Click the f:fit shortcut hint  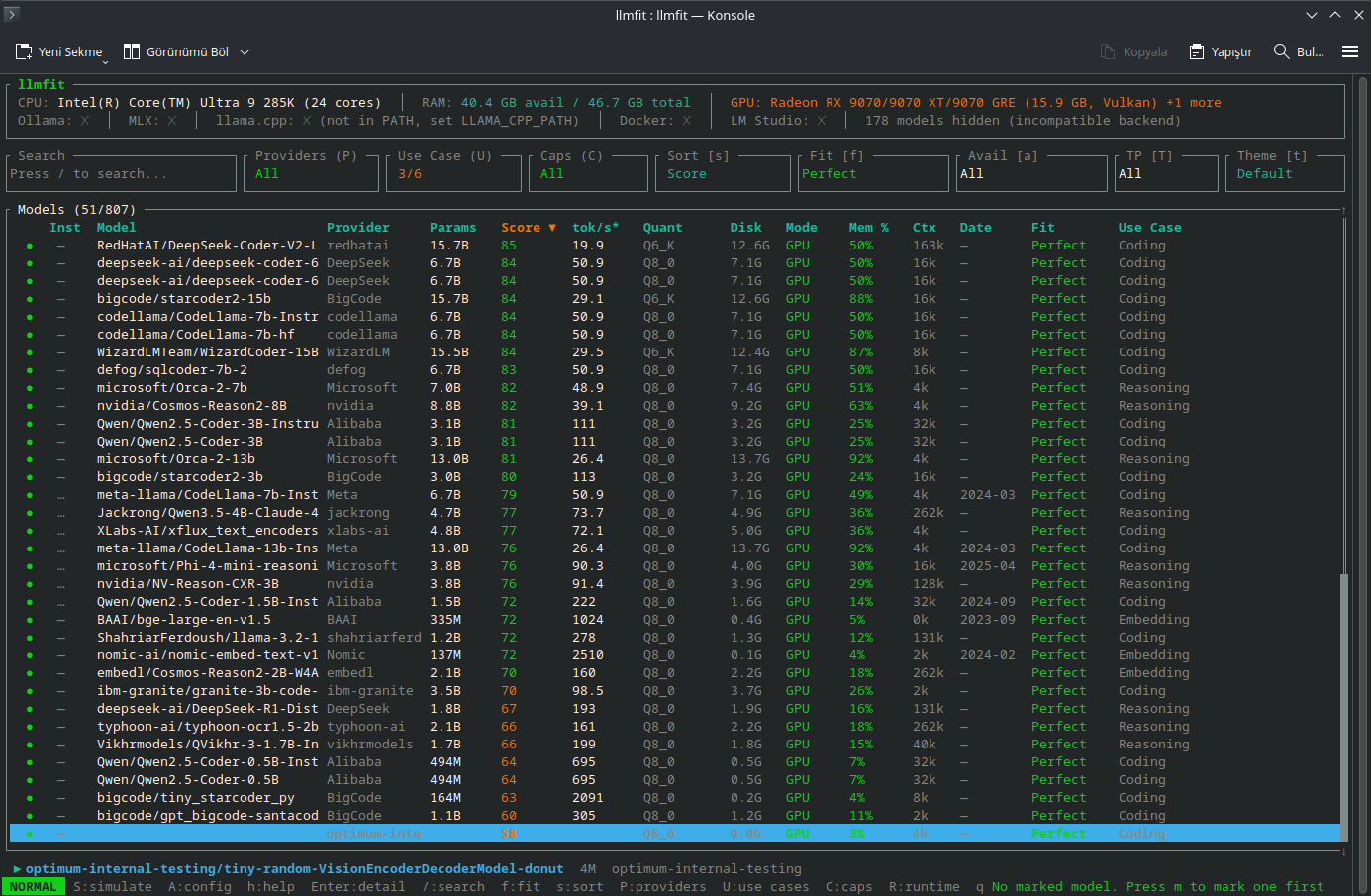(x=521, y=887)
